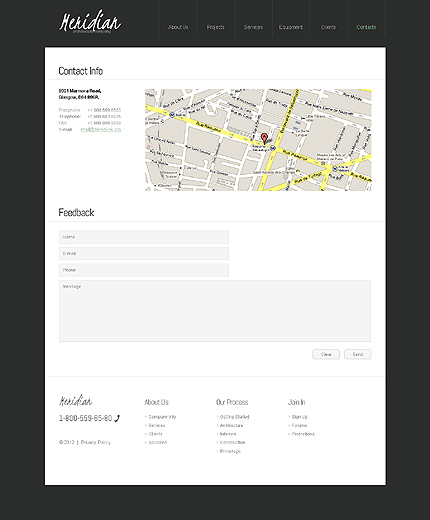
Task: Click into the Phone input field
Action: coord(144,270)
